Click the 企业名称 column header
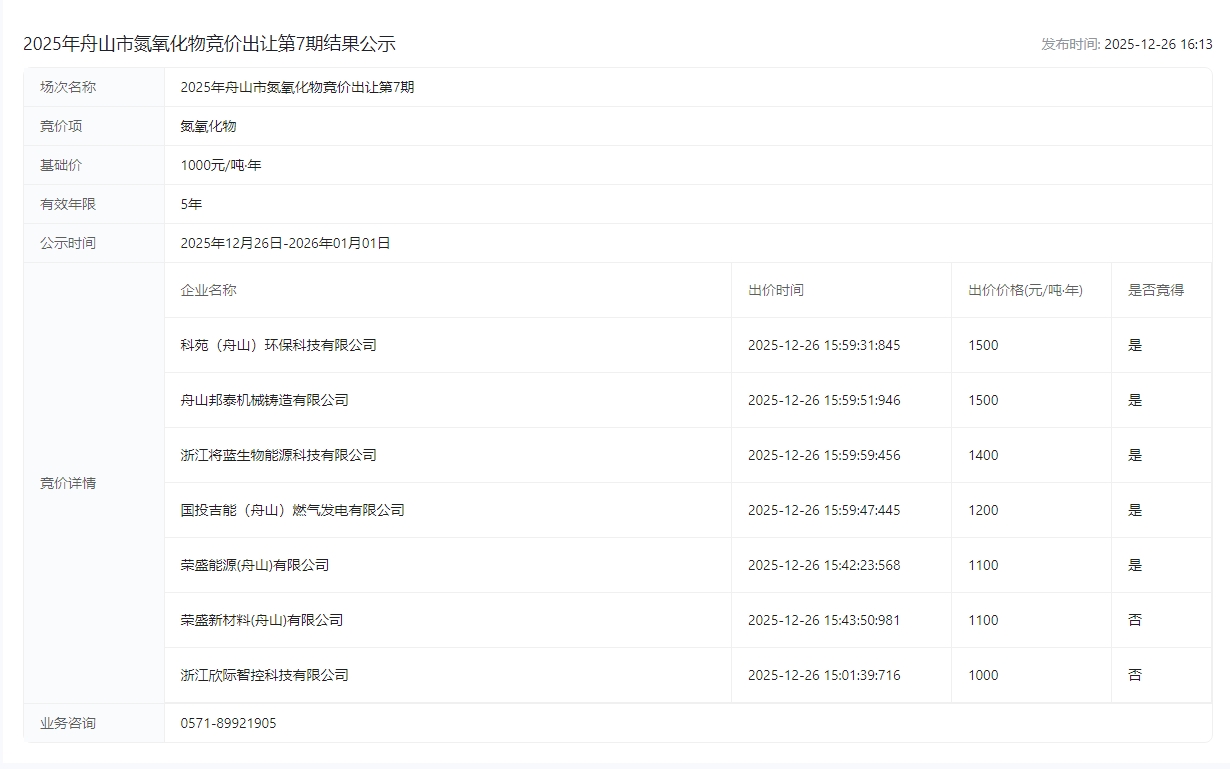Viewport: 1230px width, 769px height. click(x=208, y=290)
